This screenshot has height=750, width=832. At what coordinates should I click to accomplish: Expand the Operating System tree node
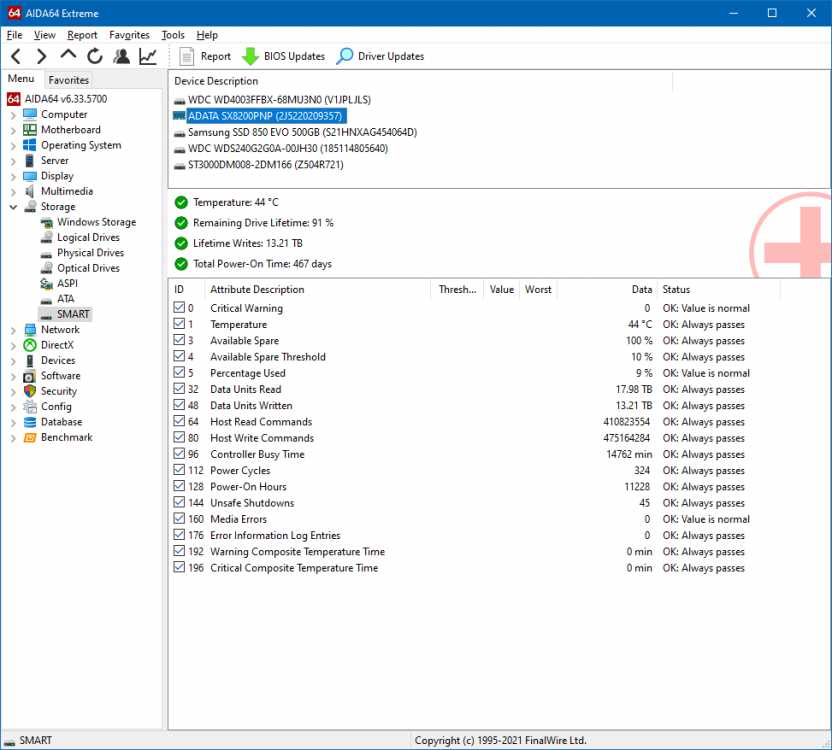[x=13, y=146]
